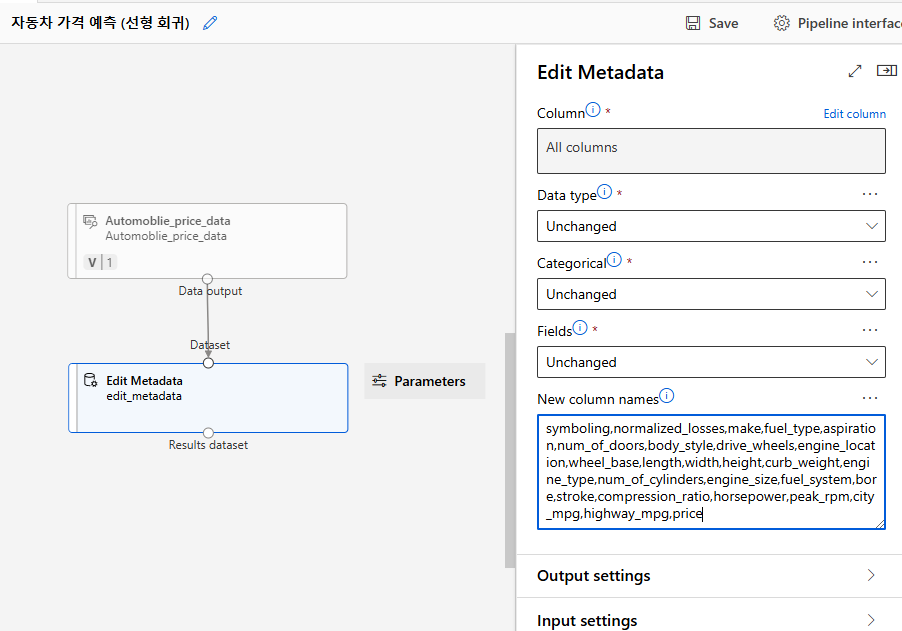Open the ellipsis menu for Categorical
This screenshot has width=902, height=631.
(x=870, y=262)
